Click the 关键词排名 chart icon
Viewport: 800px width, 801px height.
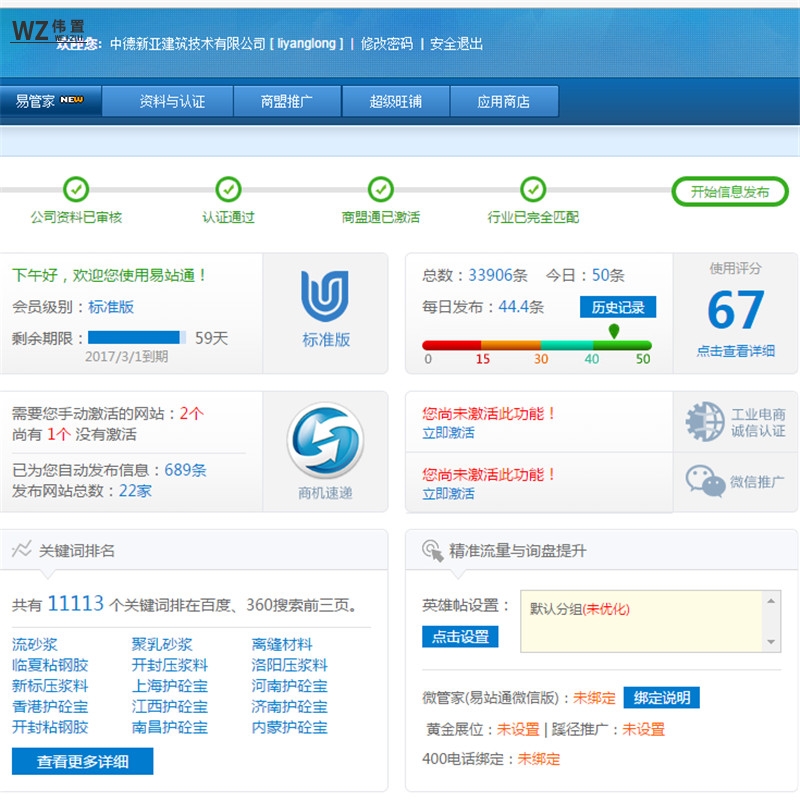click(22, 550)
